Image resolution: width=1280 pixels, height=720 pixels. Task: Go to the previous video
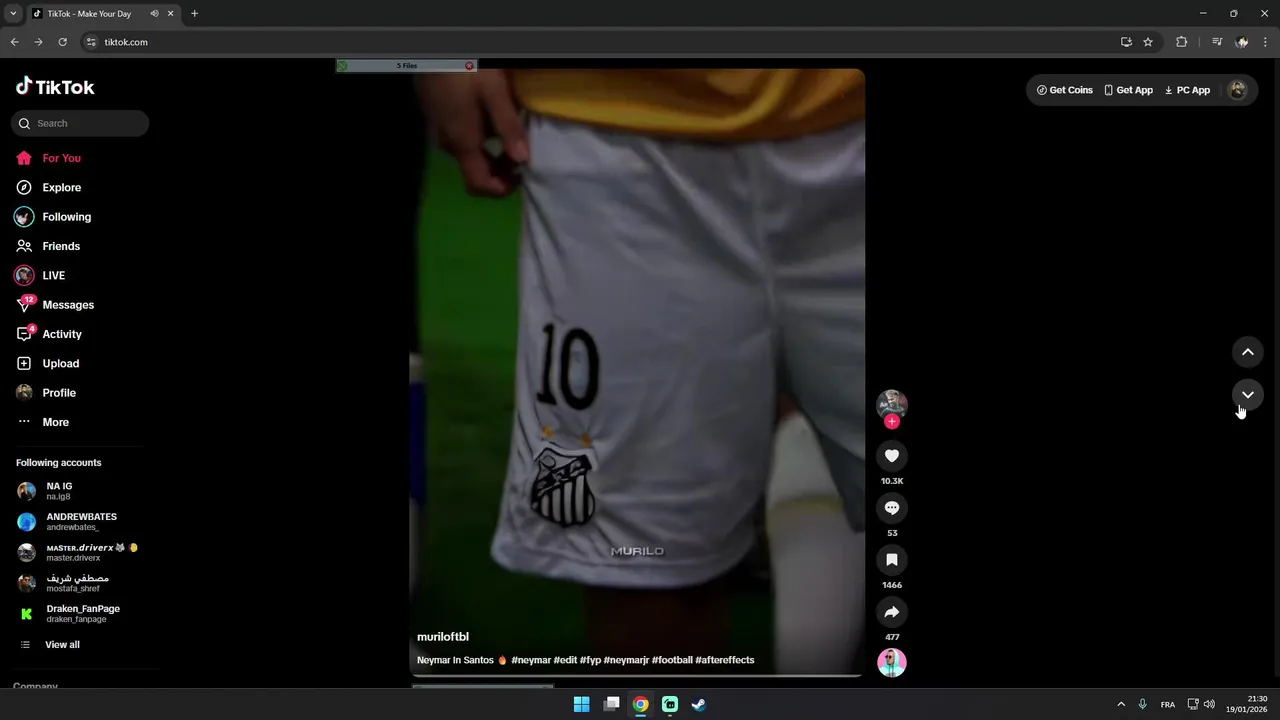point(1247,352)
